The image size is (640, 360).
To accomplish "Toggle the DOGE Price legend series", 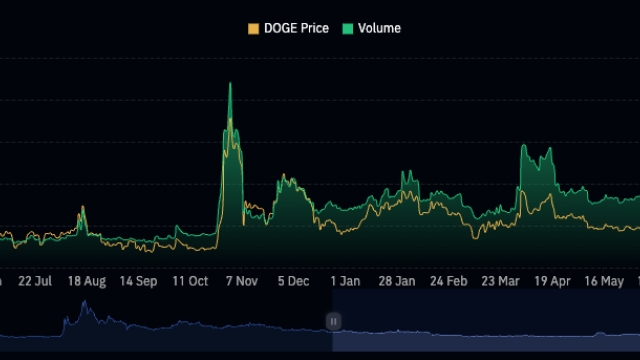I will 288,28.
